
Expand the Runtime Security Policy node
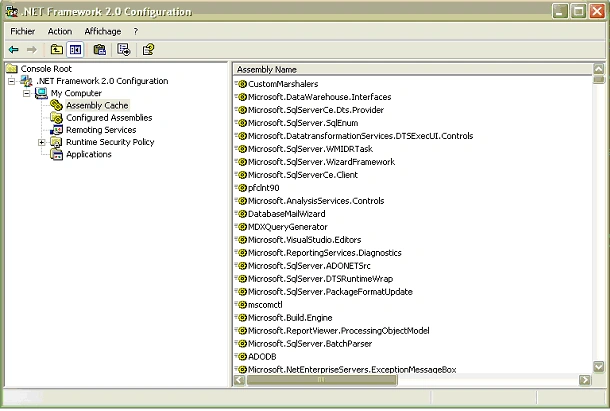(42, 142)
